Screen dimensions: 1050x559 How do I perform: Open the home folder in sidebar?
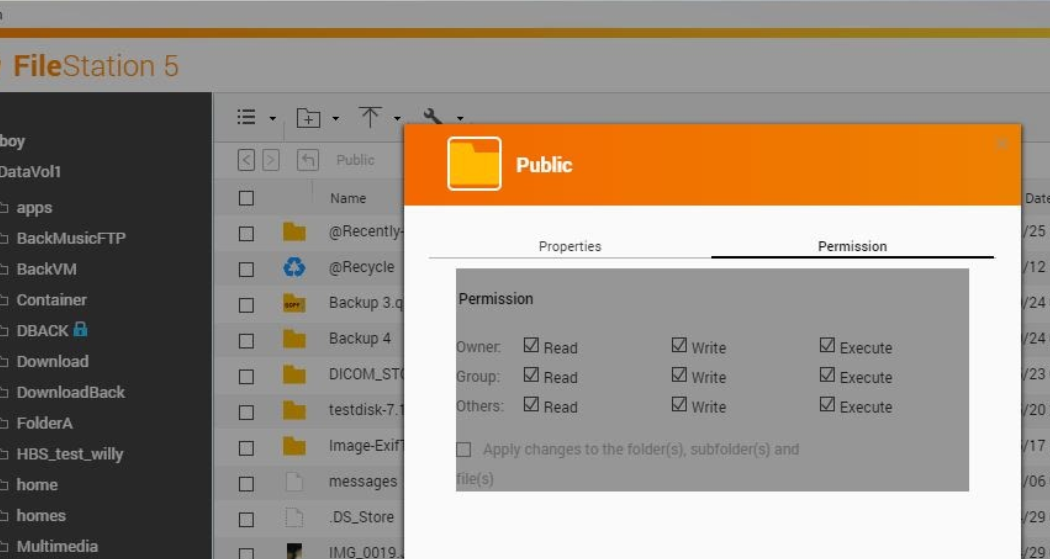click(37, 485)
